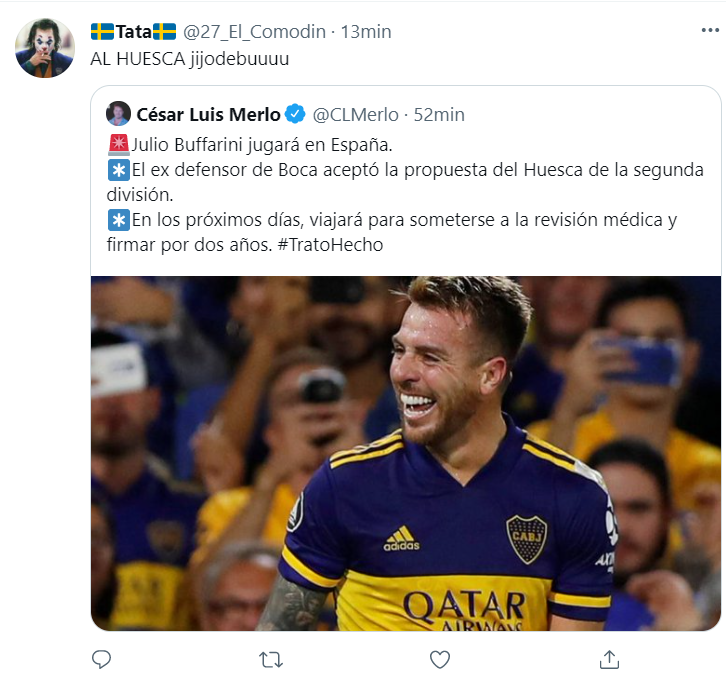The height and width of the screenshot is (684, 726).
Task: Open the Tata display name profile
Action: click(133, 32)
